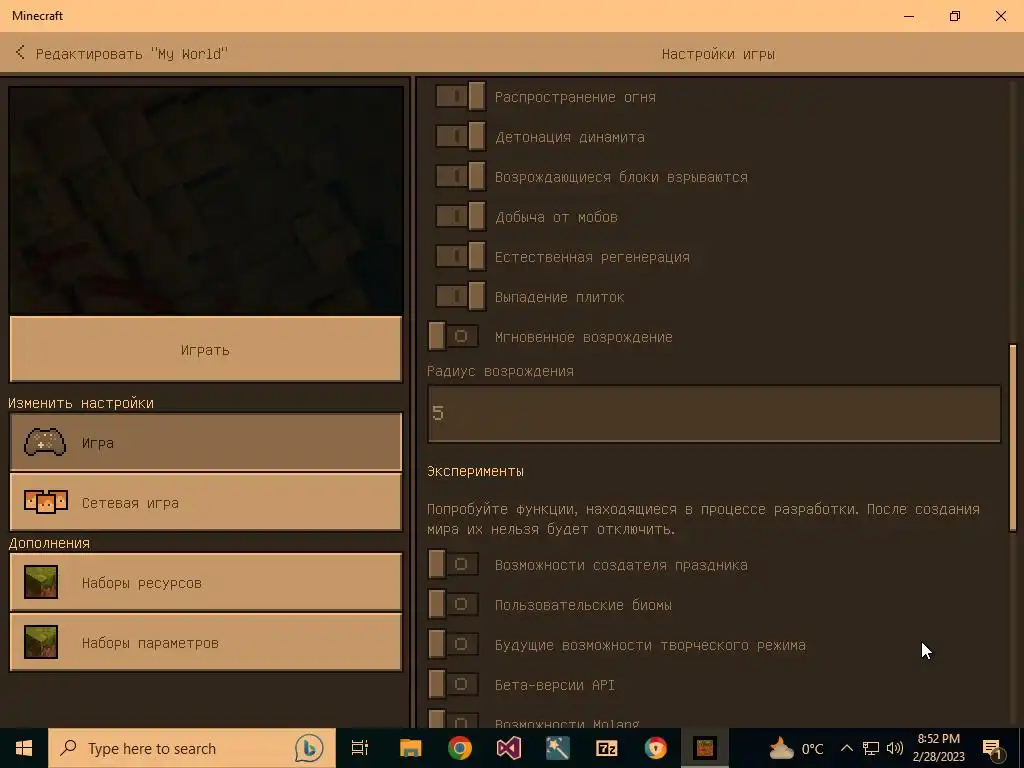The width and height of the screenshot is (1024, 768).
Task: Click the Изменить настройки label
Action: click(x=81, y=403)
